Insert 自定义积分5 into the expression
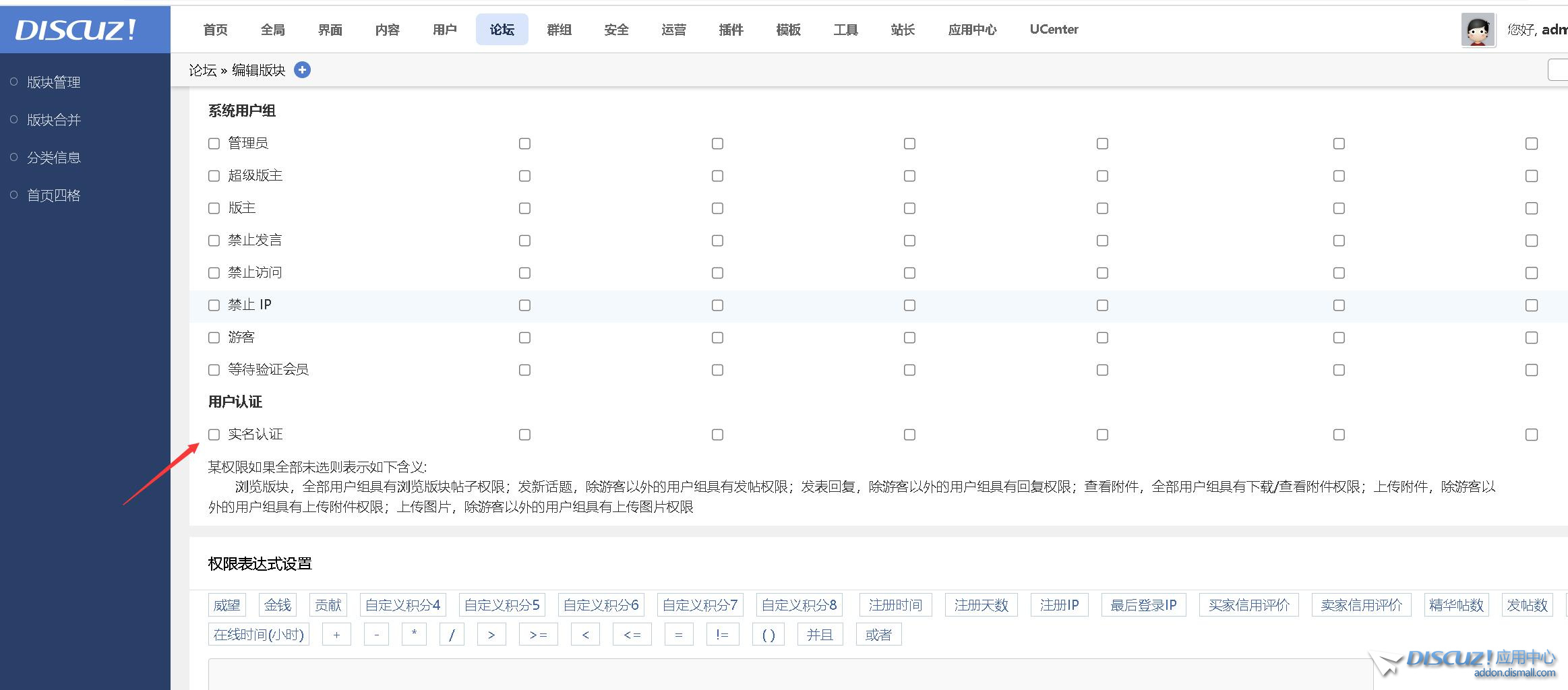This screenshot has width=1568, height=690. click(502, 605)
